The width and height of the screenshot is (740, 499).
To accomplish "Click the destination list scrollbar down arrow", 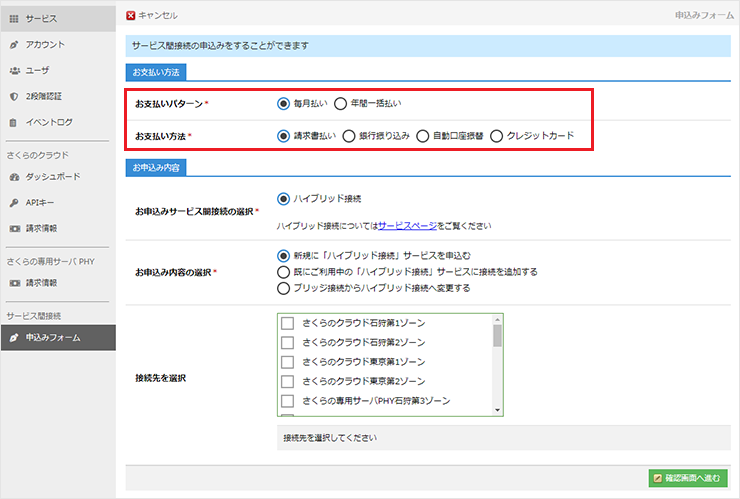I will click(497, 409).
